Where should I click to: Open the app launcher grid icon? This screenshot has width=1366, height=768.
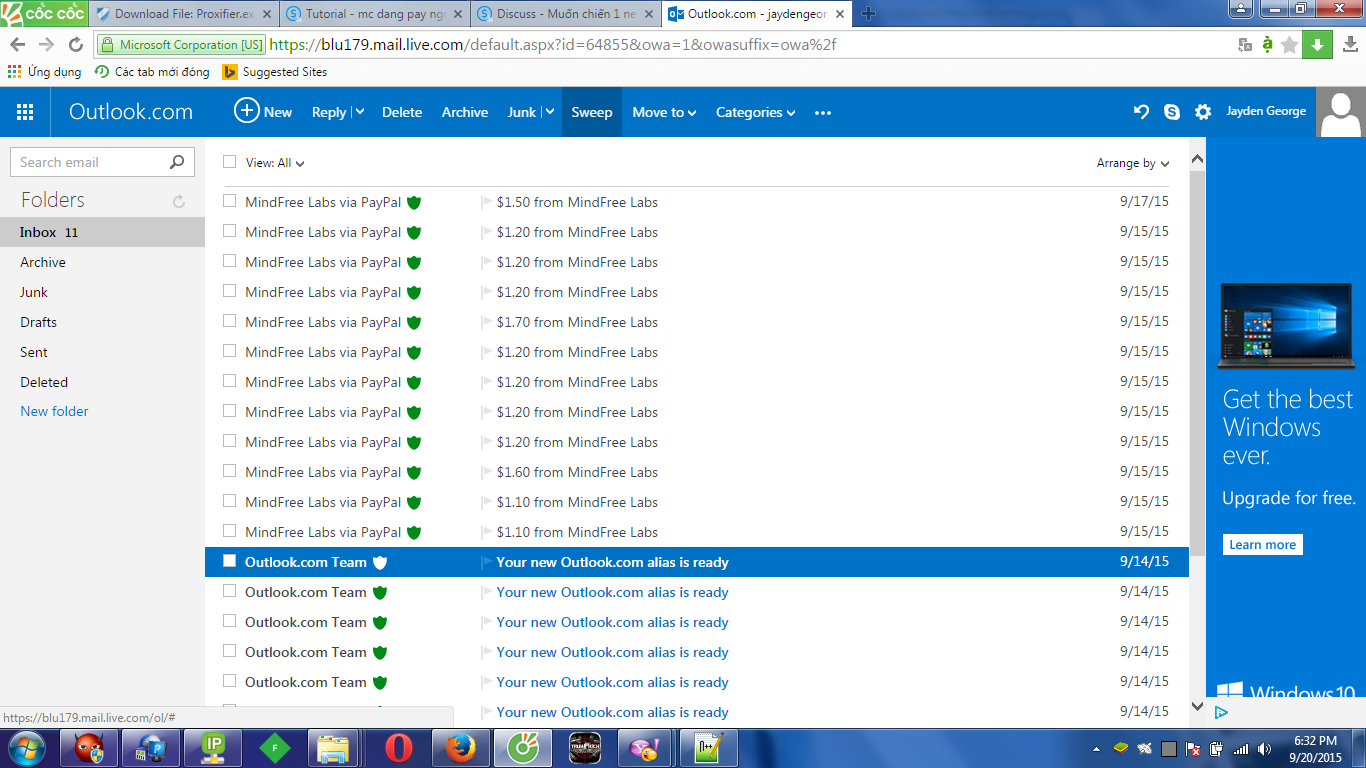(x=25, y=112)
